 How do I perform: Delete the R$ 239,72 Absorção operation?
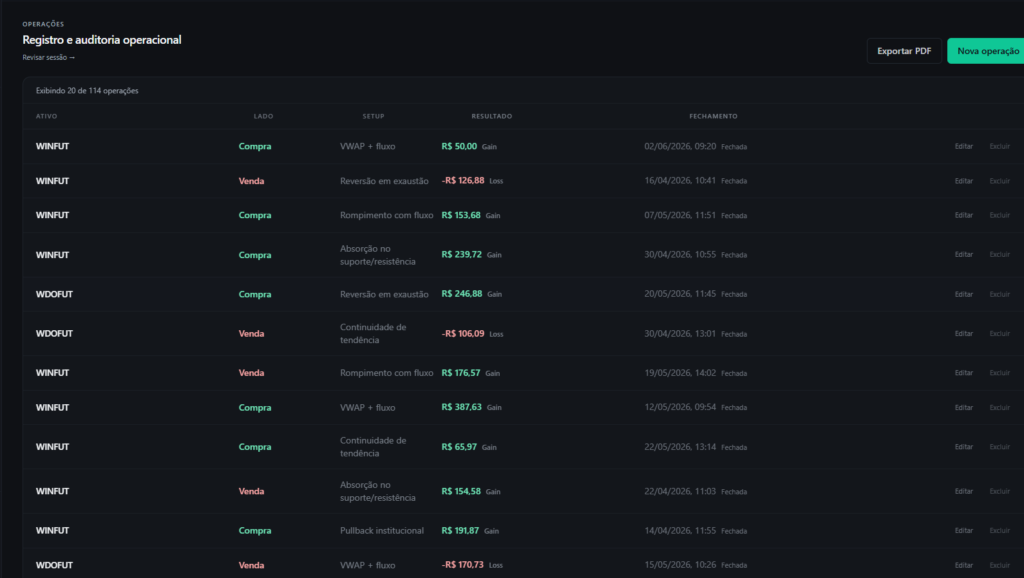click(999, 254)
